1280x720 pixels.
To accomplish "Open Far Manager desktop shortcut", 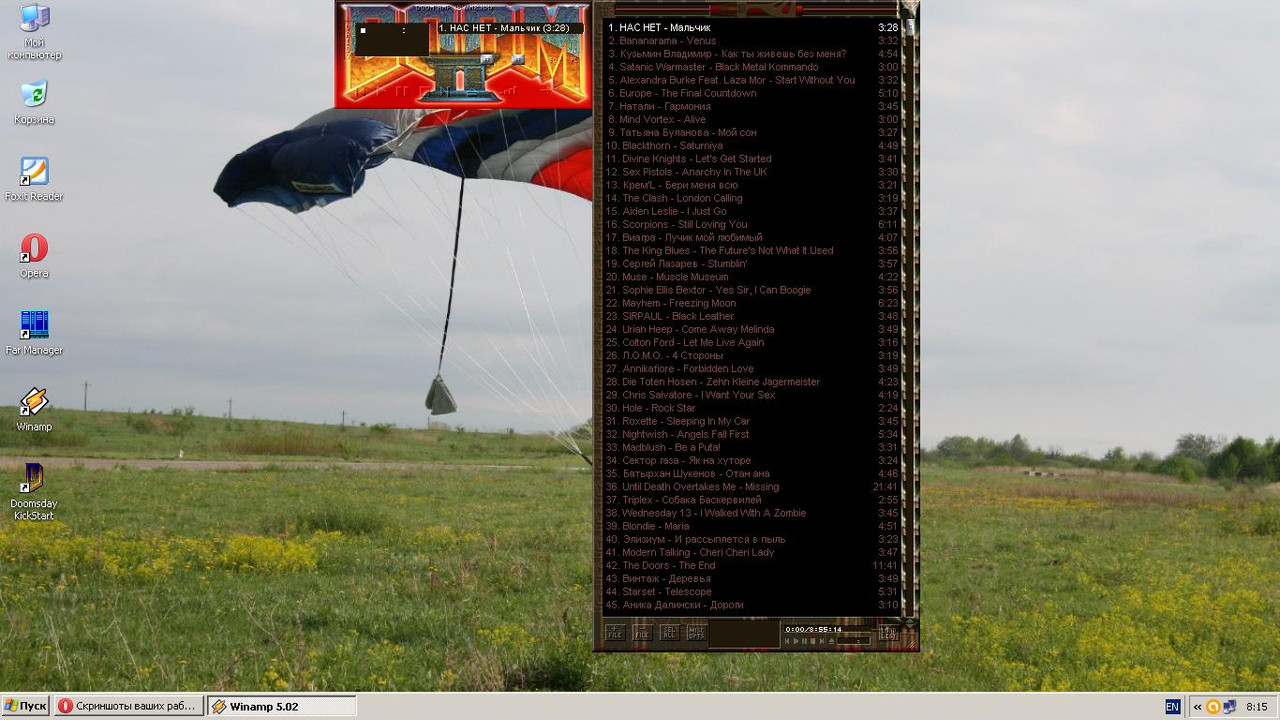I will click(34, 333).
